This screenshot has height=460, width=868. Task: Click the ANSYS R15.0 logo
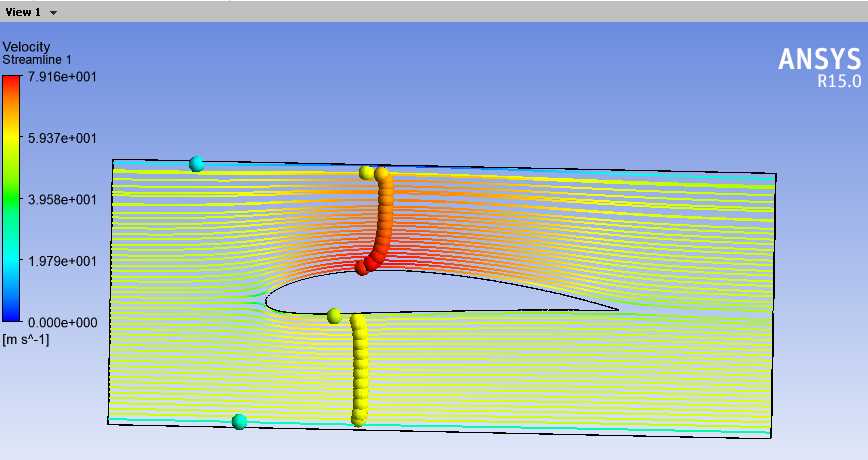[819, 68]
